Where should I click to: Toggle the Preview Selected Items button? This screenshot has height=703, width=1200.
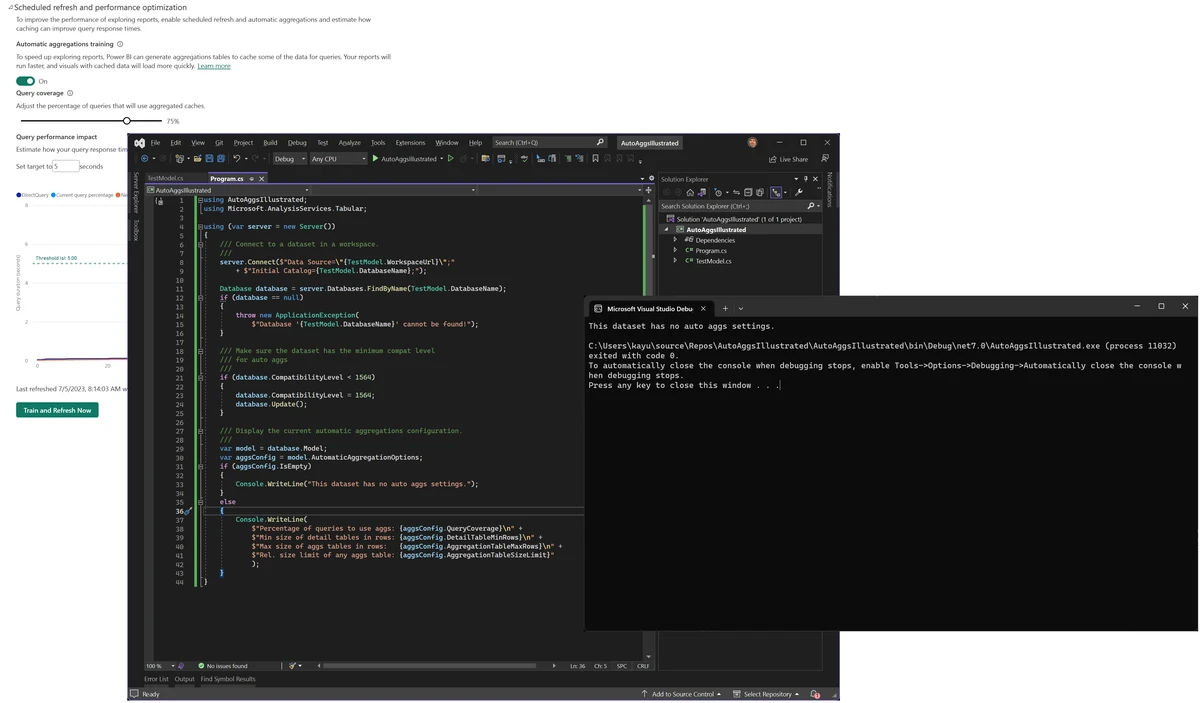click(x=776, y=193)
